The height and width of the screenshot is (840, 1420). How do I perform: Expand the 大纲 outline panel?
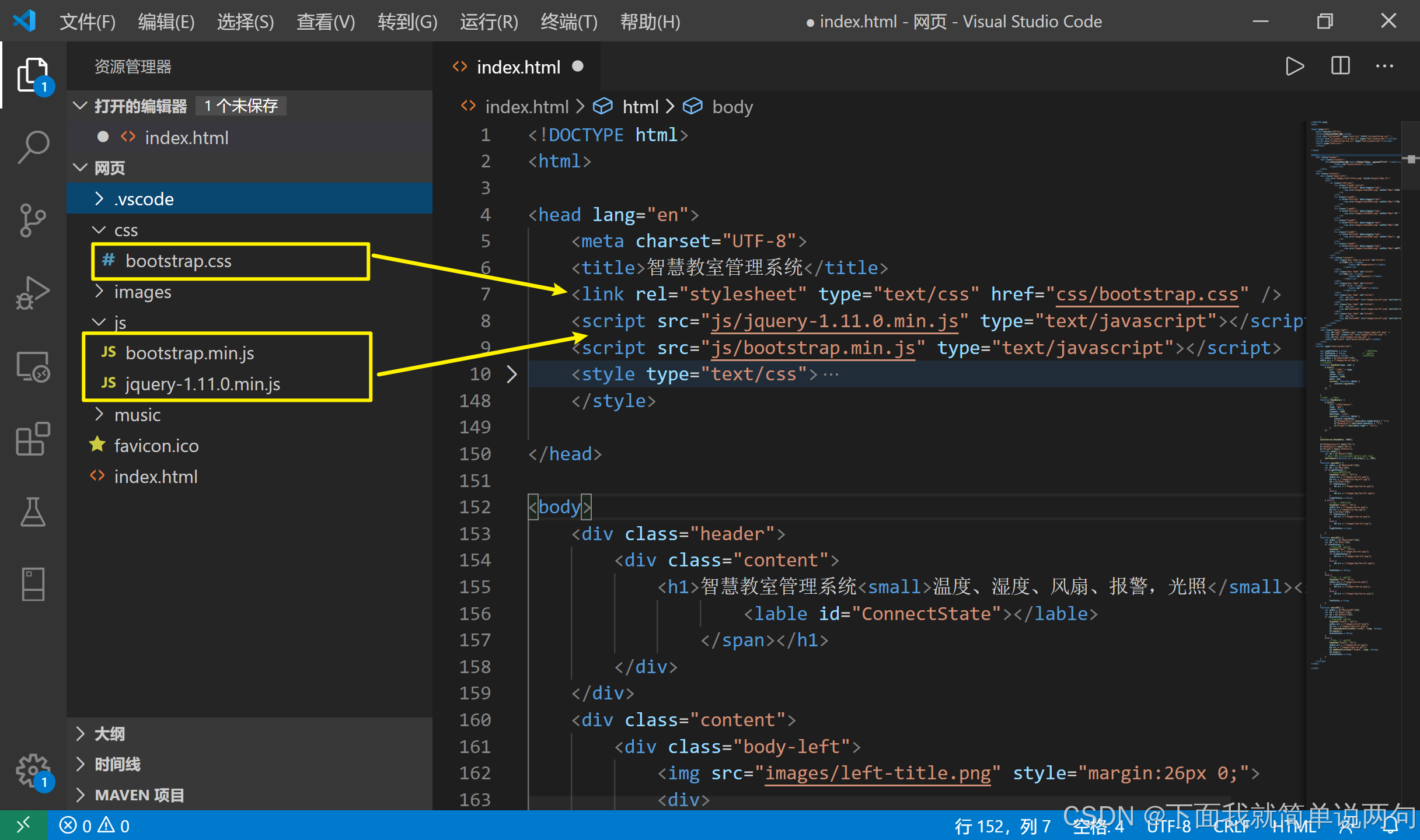pos(109,734)
